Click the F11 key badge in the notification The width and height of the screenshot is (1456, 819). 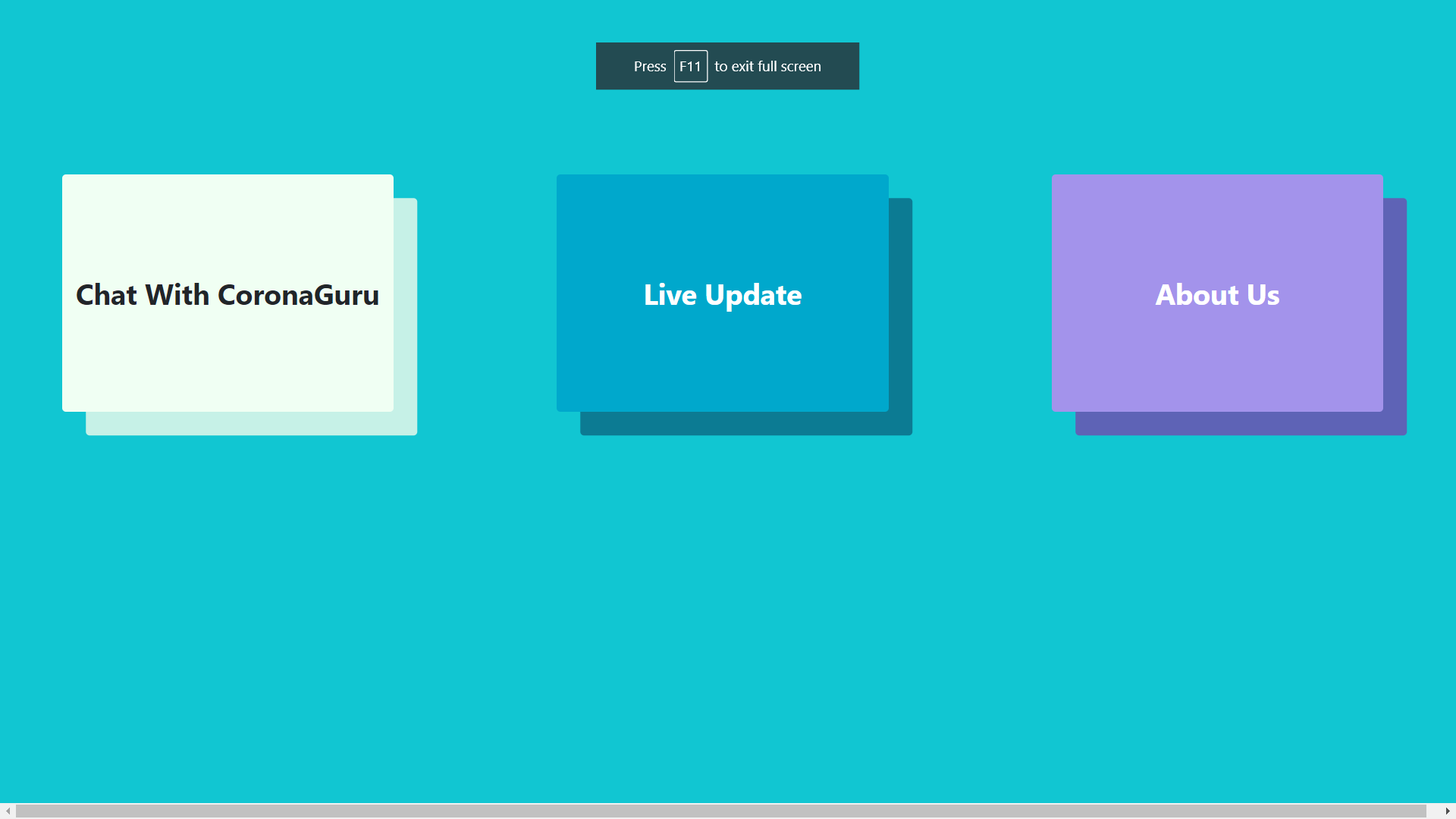click(690, 66)
